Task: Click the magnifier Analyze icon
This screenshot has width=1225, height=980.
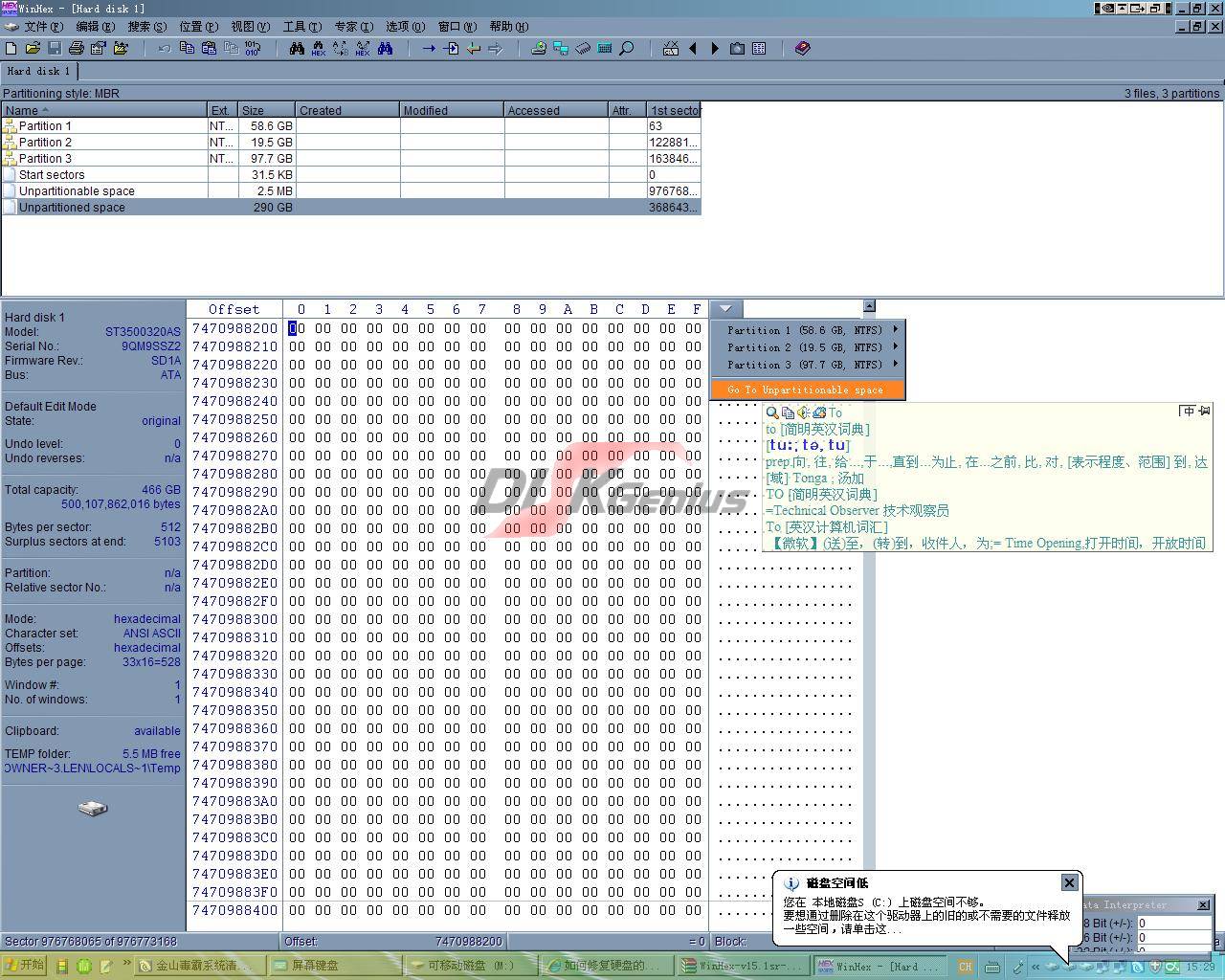Action: [627, 48]
